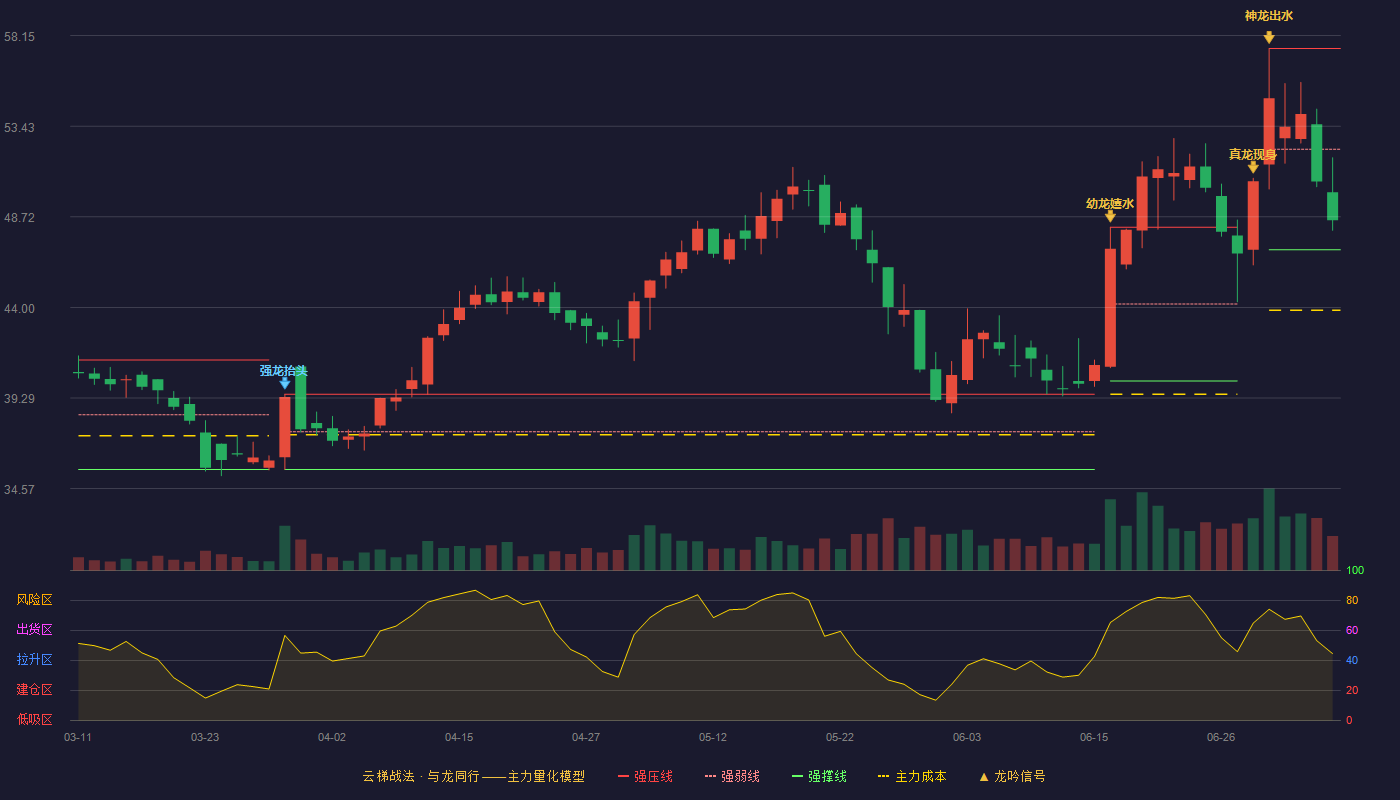Click the 39.29 price axis label
Viewport: 1400px width, 800px height.
(19, 398)
